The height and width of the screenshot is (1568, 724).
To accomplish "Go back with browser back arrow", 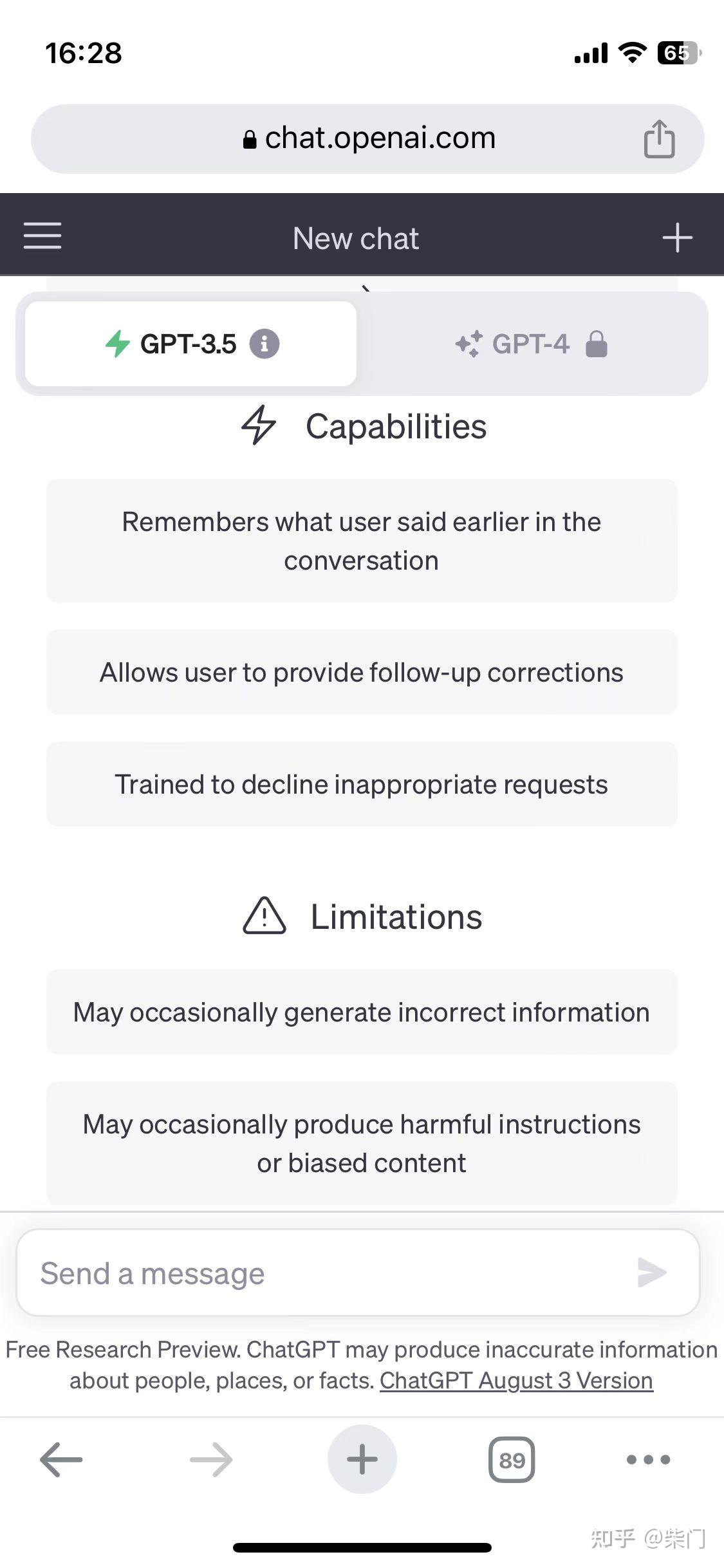I will coord(61,1459).
